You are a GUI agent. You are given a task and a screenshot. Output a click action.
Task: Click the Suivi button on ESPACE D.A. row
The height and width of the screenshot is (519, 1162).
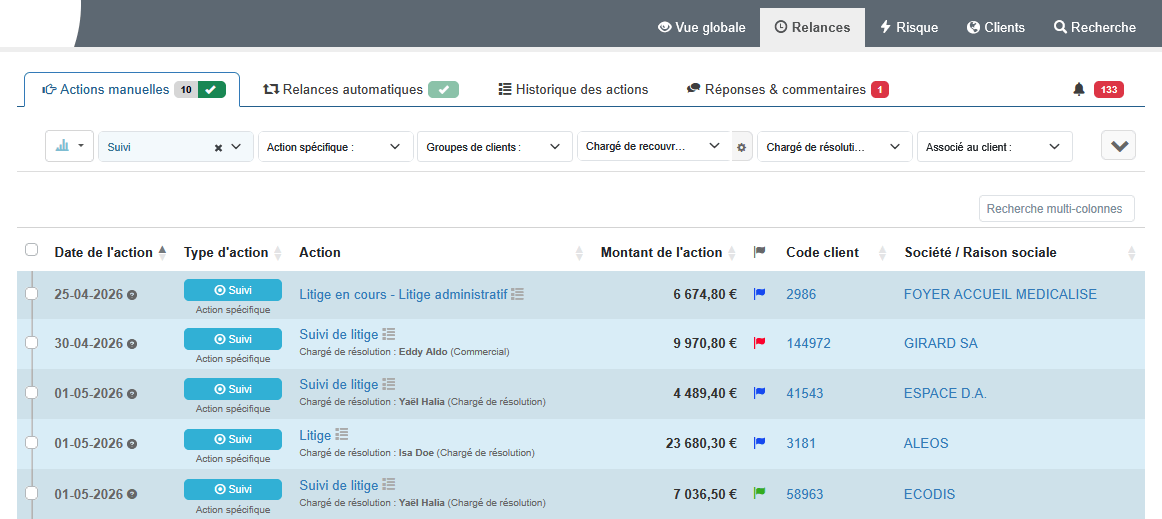click(x=232, y=389)
